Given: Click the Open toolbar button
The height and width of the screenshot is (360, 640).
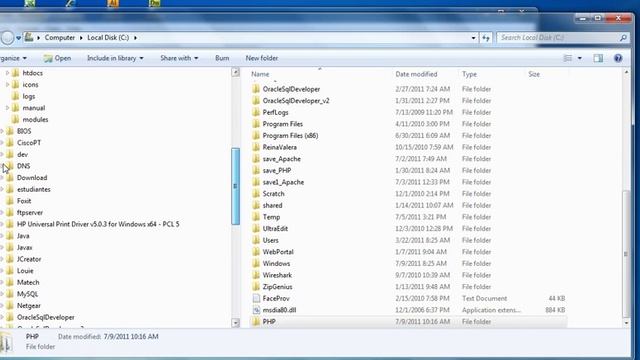Looking at the screenshot, I should click(58, 58).
